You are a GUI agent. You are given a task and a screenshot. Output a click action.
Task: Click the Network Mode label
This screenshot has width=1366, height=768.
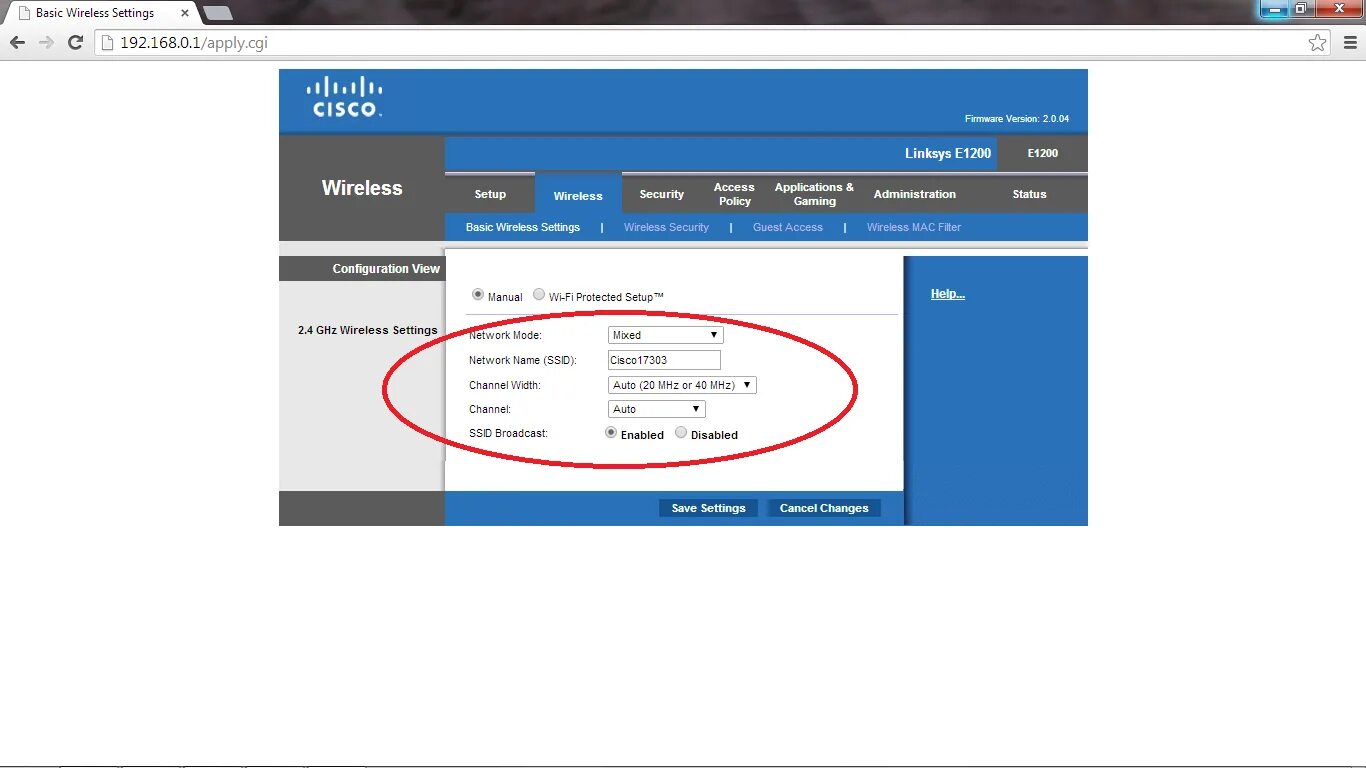tap(505, 335)
